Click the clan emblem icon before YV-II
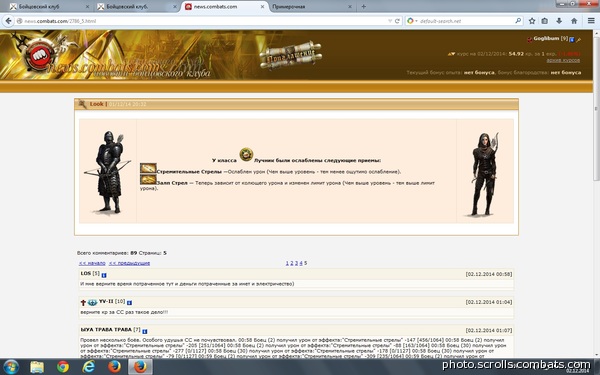The image size is (600, 375). (92, 303)
